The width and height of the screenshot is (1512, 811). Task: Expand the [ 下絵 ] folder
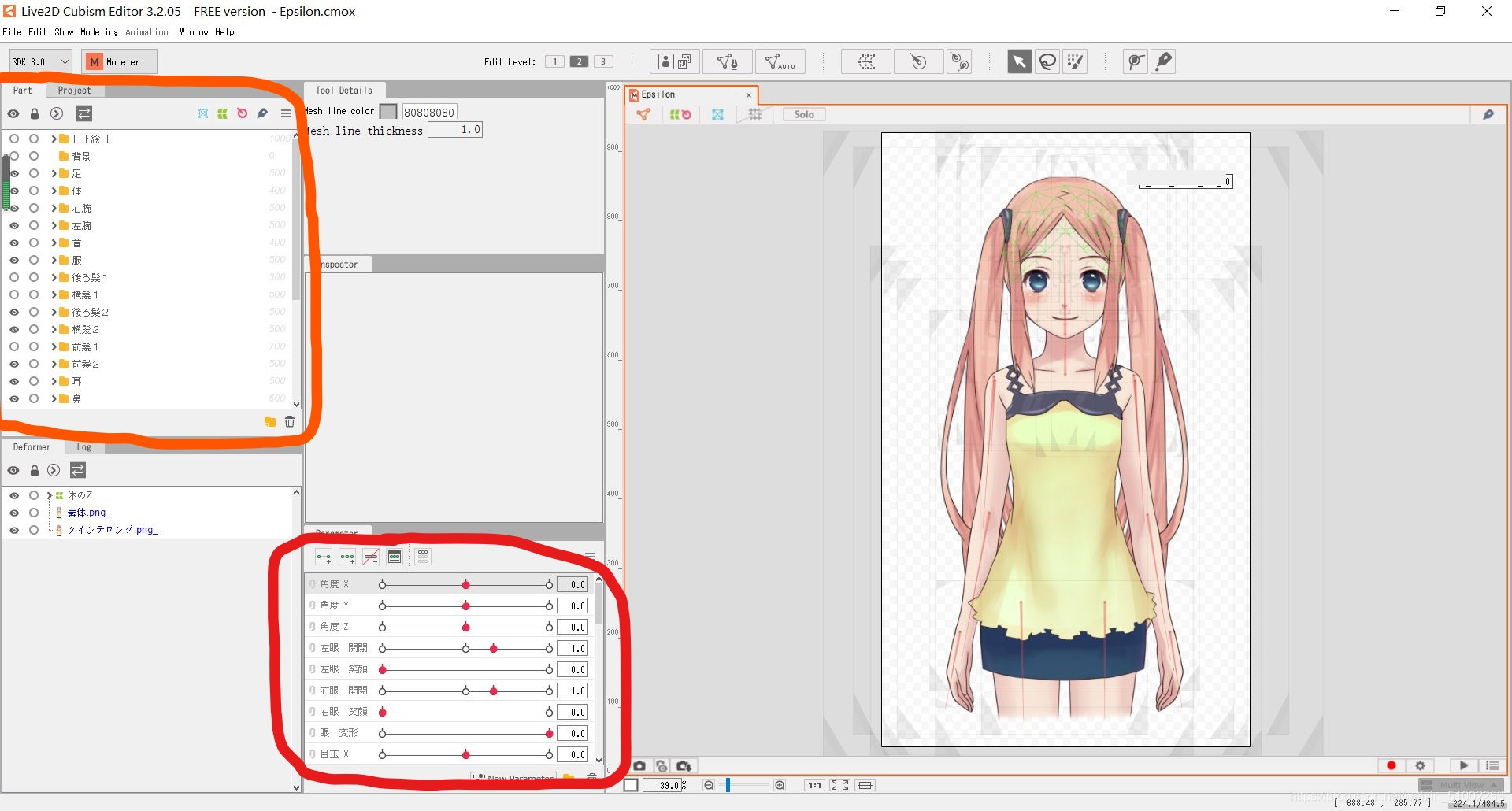(x=54, y=139)
